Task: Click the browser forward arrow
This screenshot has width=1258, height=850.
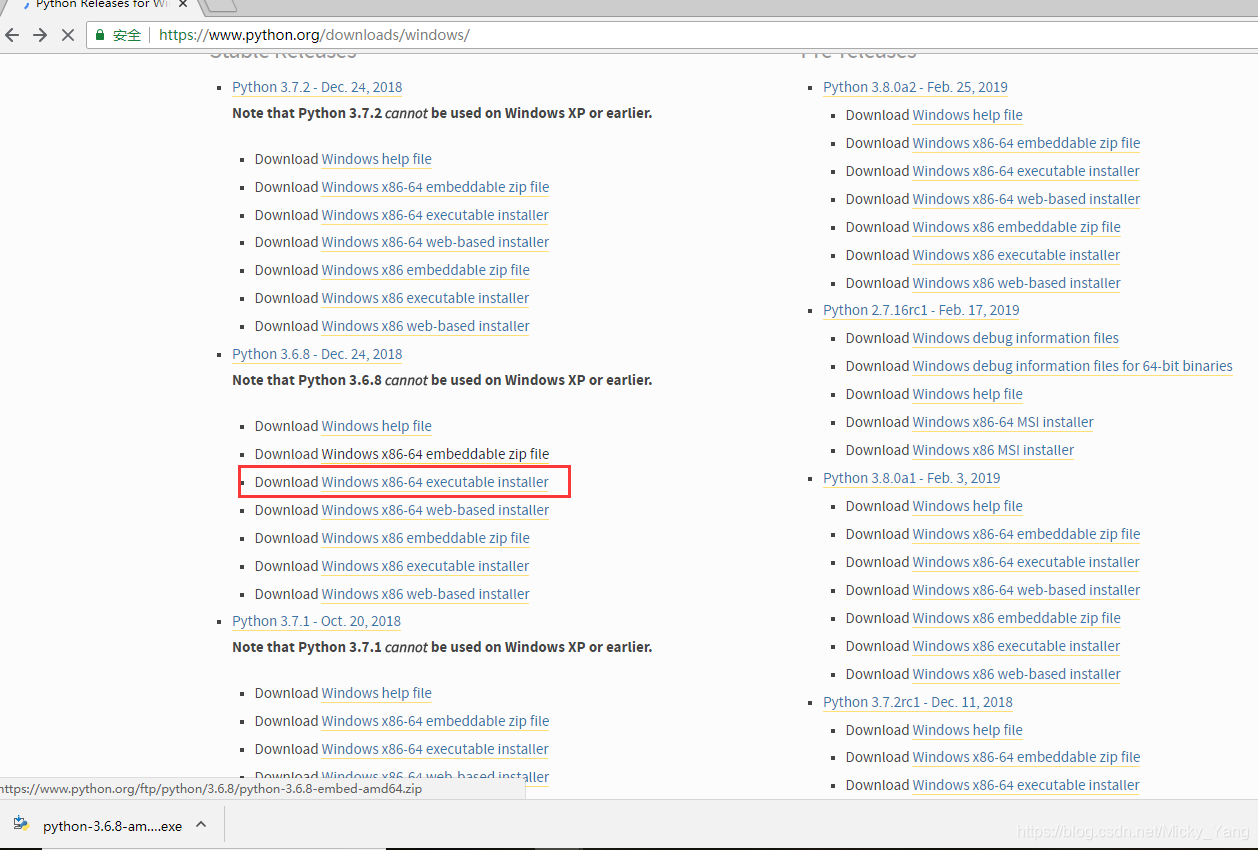Action: click(x=40, y=35)
